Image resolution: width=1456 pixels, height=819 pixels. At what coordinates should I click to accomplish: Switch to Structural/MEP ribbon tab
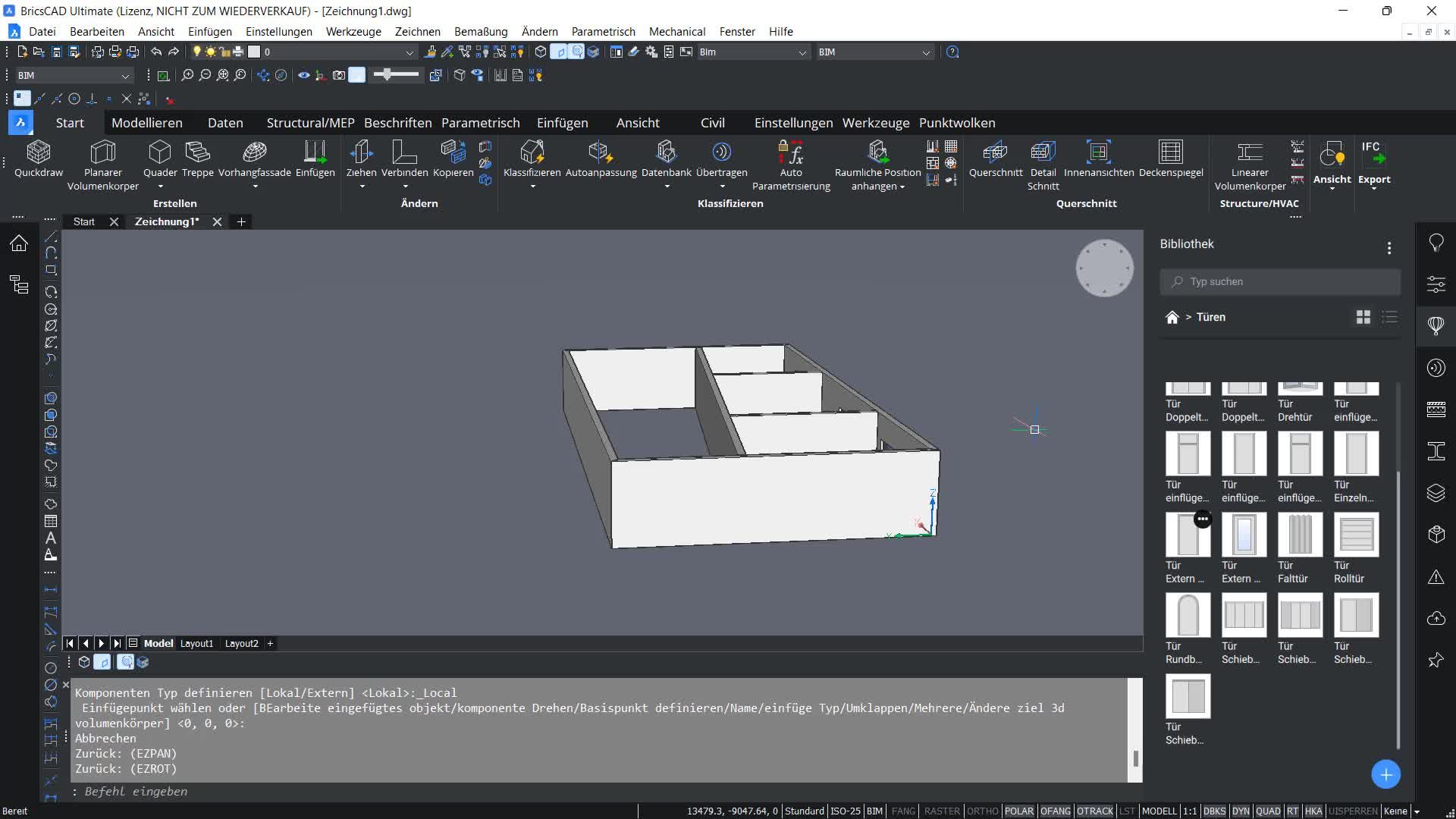tap(310, 123)
